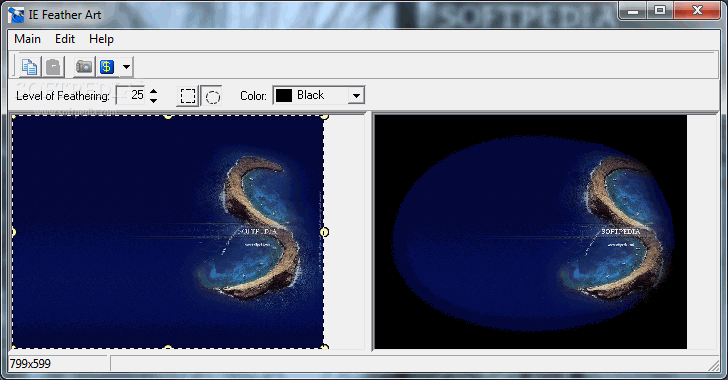Click the IE Feather Art title bar icon
The image size is (728, 380).
click(16, 15)
